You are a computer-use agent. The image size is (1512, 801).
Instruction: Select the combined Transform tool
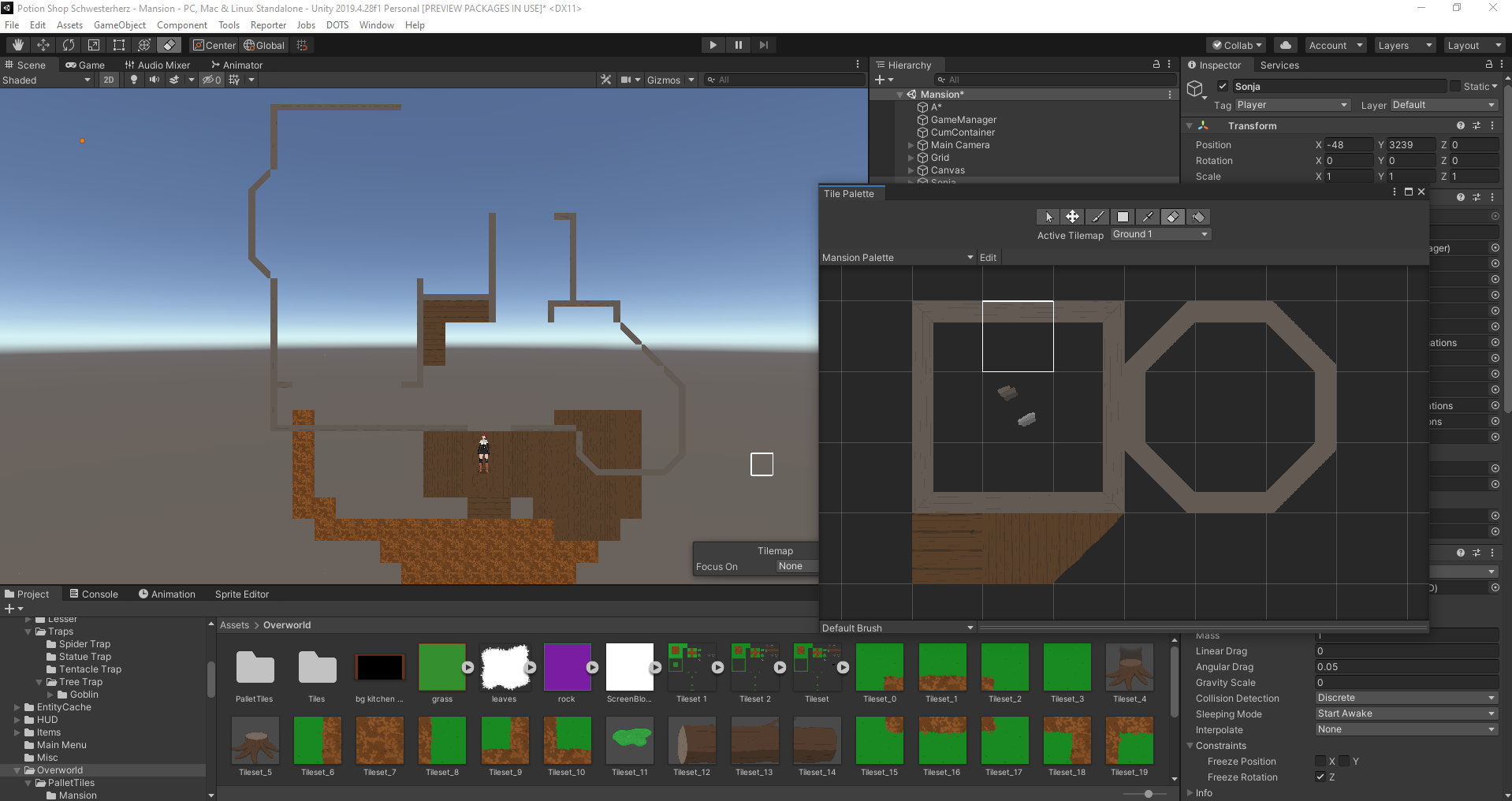click(144, 45)
